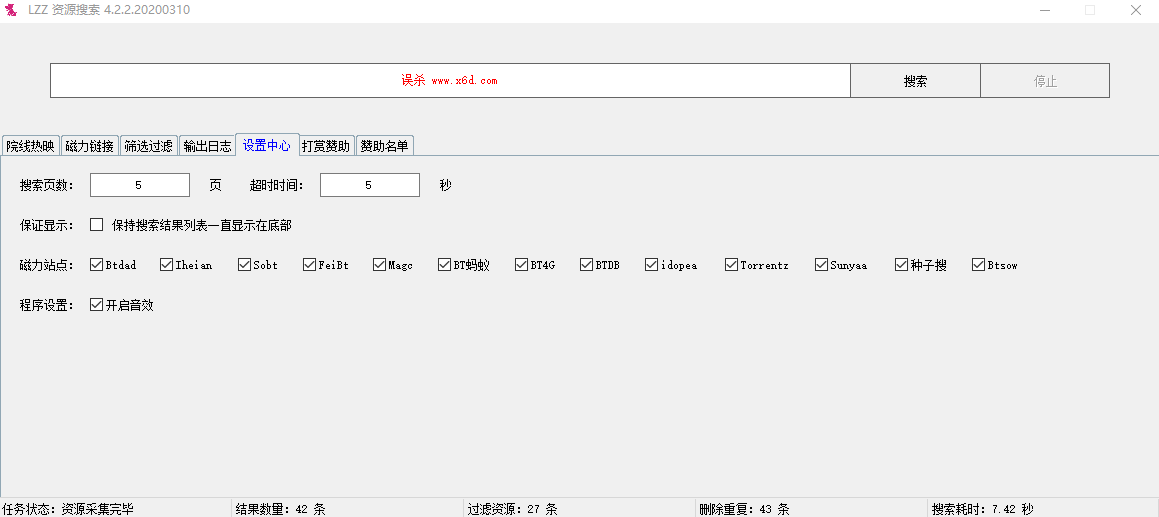Click the 搜索 button
Image resolution: width=1159 pixels, height=517 pixels.
pos(915,81)
